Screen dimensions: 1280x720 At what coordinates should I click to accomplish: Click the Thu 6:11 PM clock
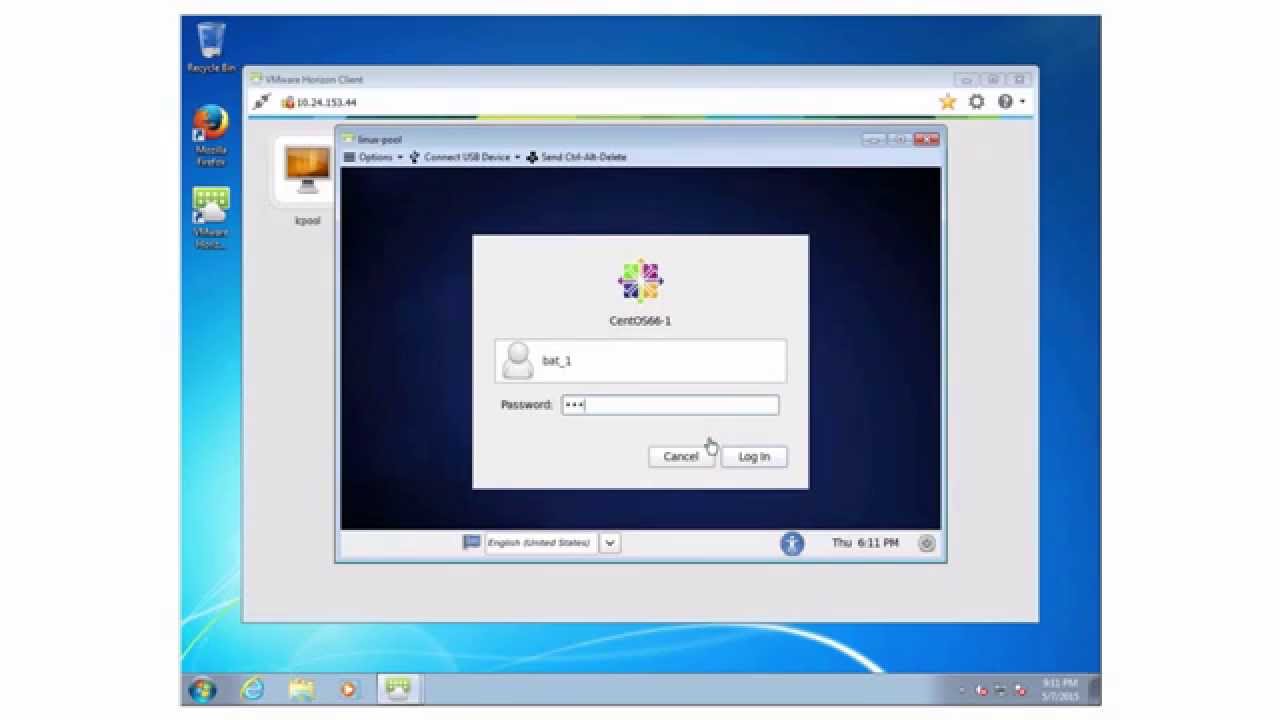click(865, 543)
